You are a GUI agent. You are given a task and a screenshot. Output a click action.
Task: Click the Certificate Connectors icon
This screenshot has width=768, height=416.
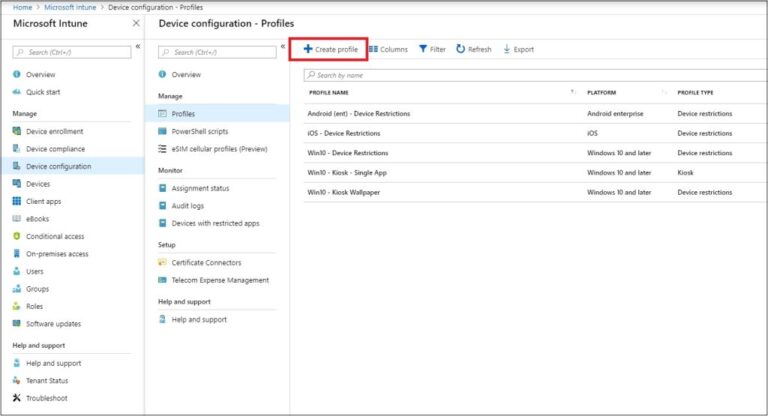(163, 262)
